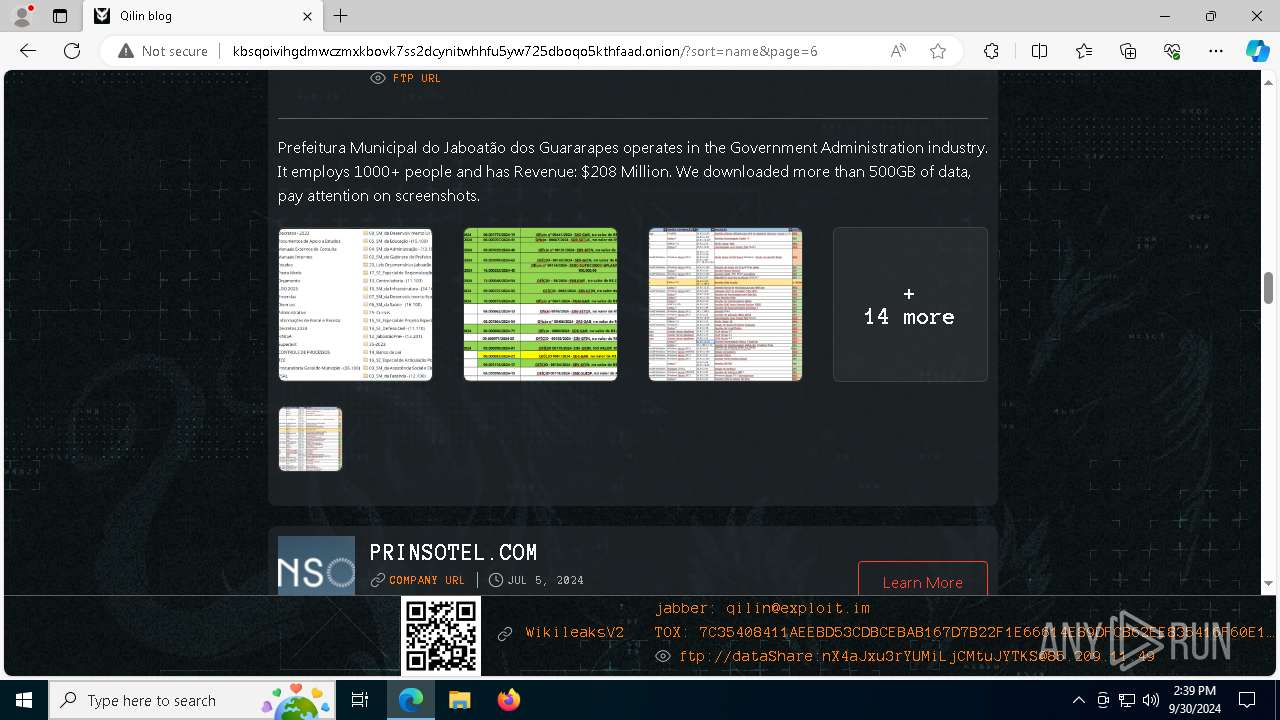Open the multicolor table screenshot thumbnail

725,304
